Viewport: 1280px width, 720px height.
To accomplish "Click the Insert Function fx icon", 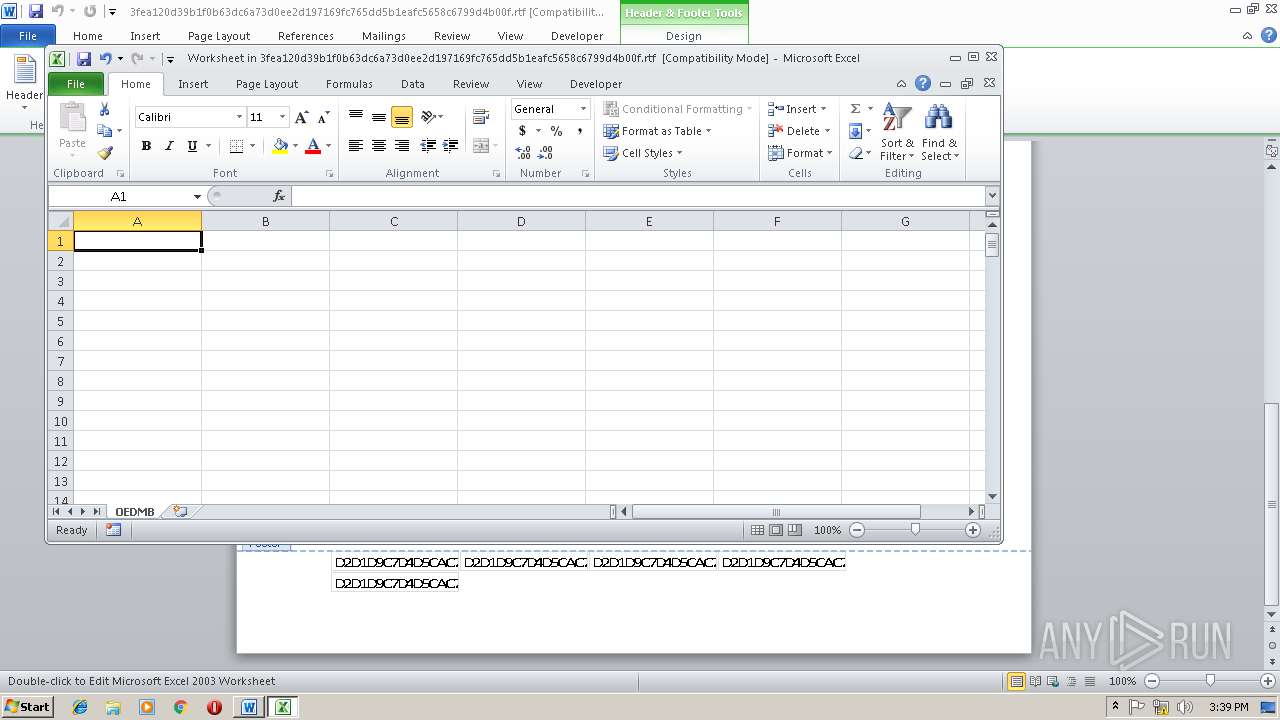I will tap(279, 196).
